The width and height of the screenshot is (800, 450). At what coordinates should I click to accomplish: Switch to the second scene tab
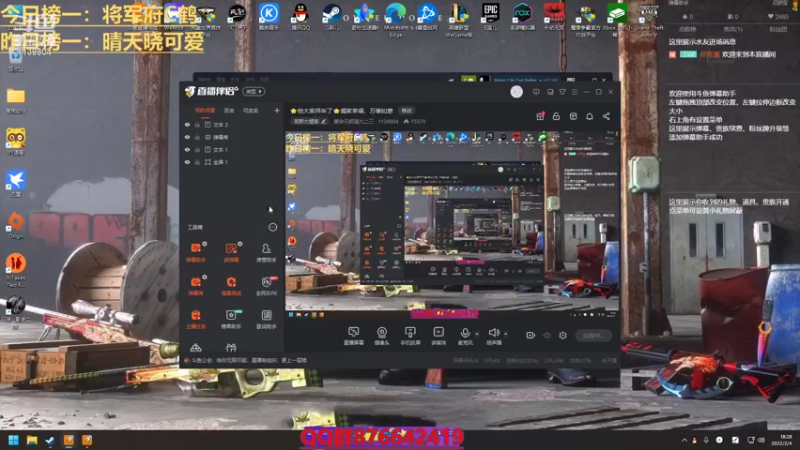click(x=229, y=110)
